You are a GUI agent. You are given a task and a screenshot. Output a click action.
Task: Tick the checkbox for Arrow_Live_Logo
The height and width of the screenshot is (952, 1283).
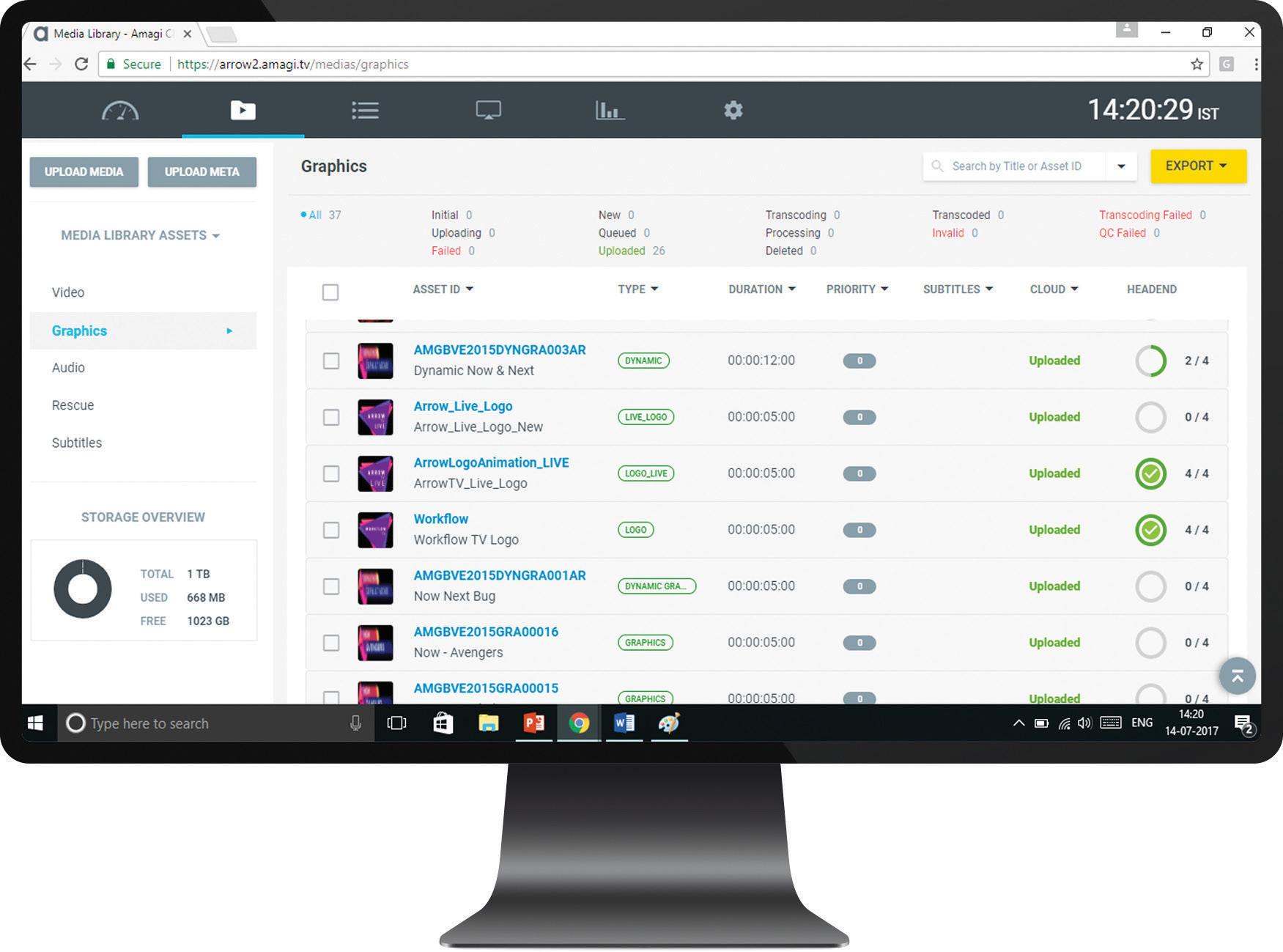331,417
